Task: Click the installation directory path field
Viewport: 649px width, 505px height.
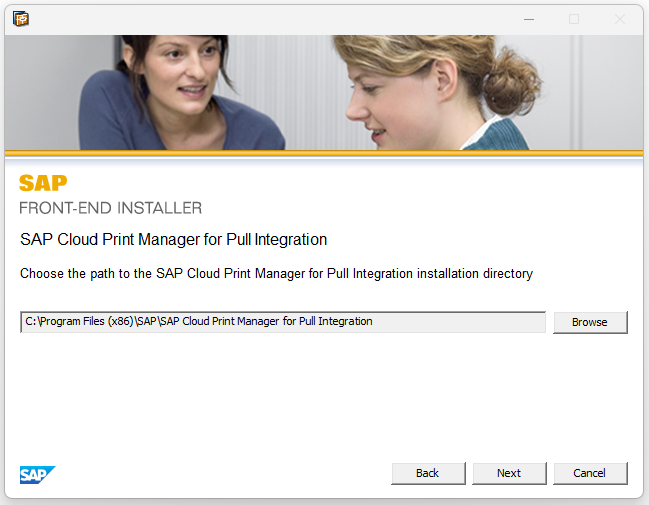Action: tap(283, 322)
